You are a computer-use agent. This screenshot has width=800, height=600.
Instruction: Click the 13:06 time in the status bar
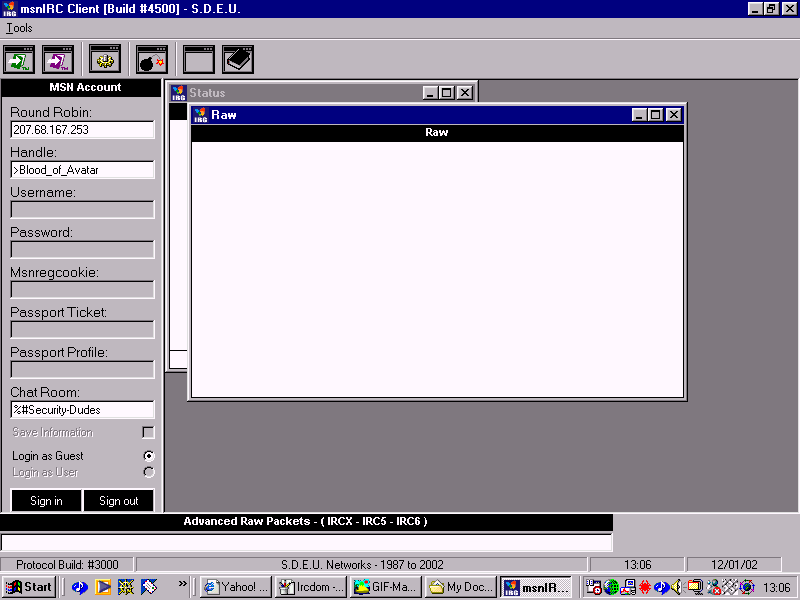[x=638, y=565]
